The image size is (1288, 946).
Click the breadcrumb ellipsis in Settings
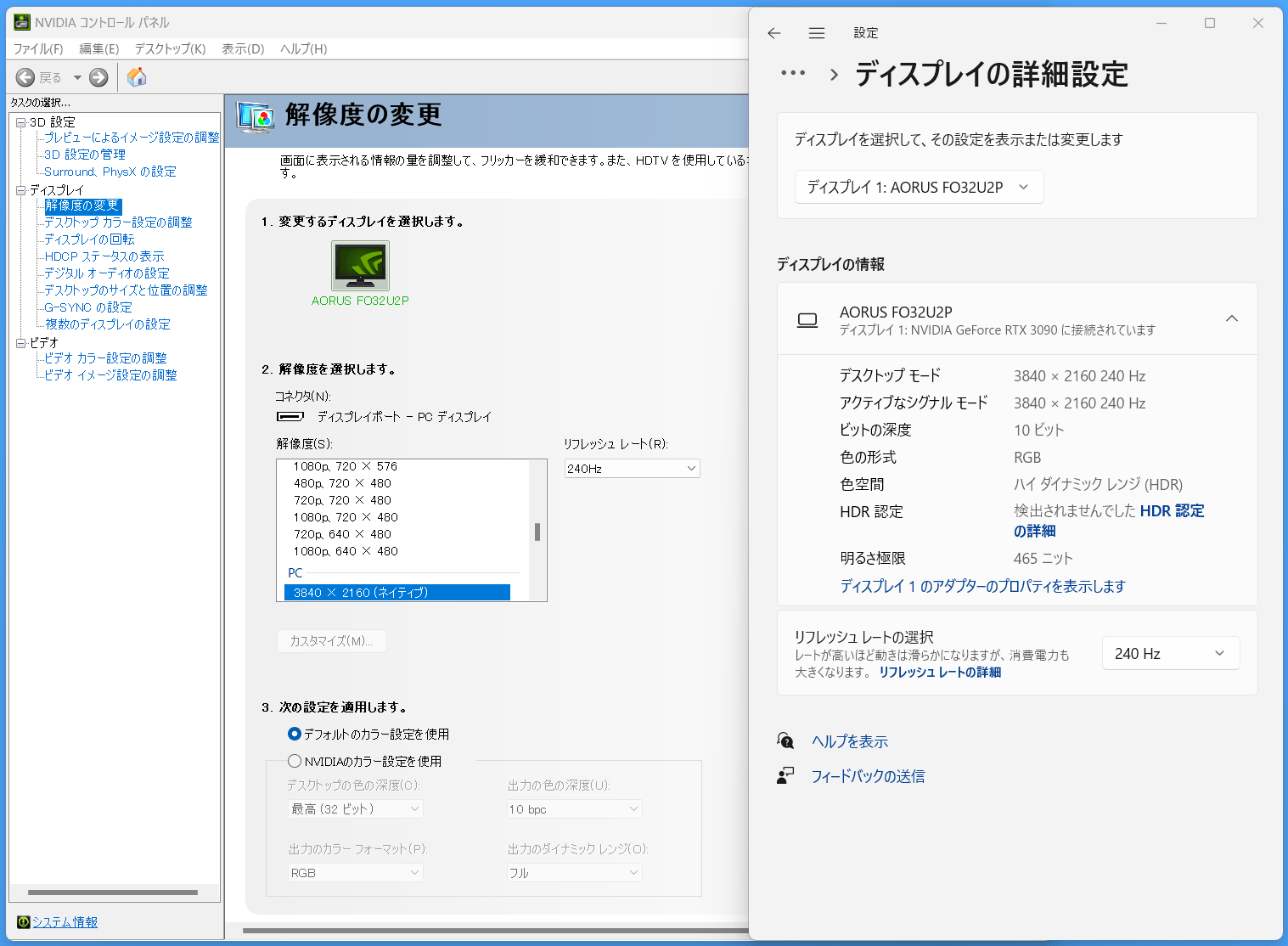(x=793, y=73)
